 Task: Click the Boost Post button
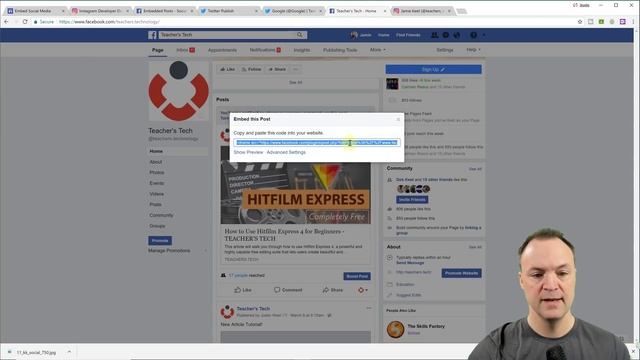(x=357, y=276)
